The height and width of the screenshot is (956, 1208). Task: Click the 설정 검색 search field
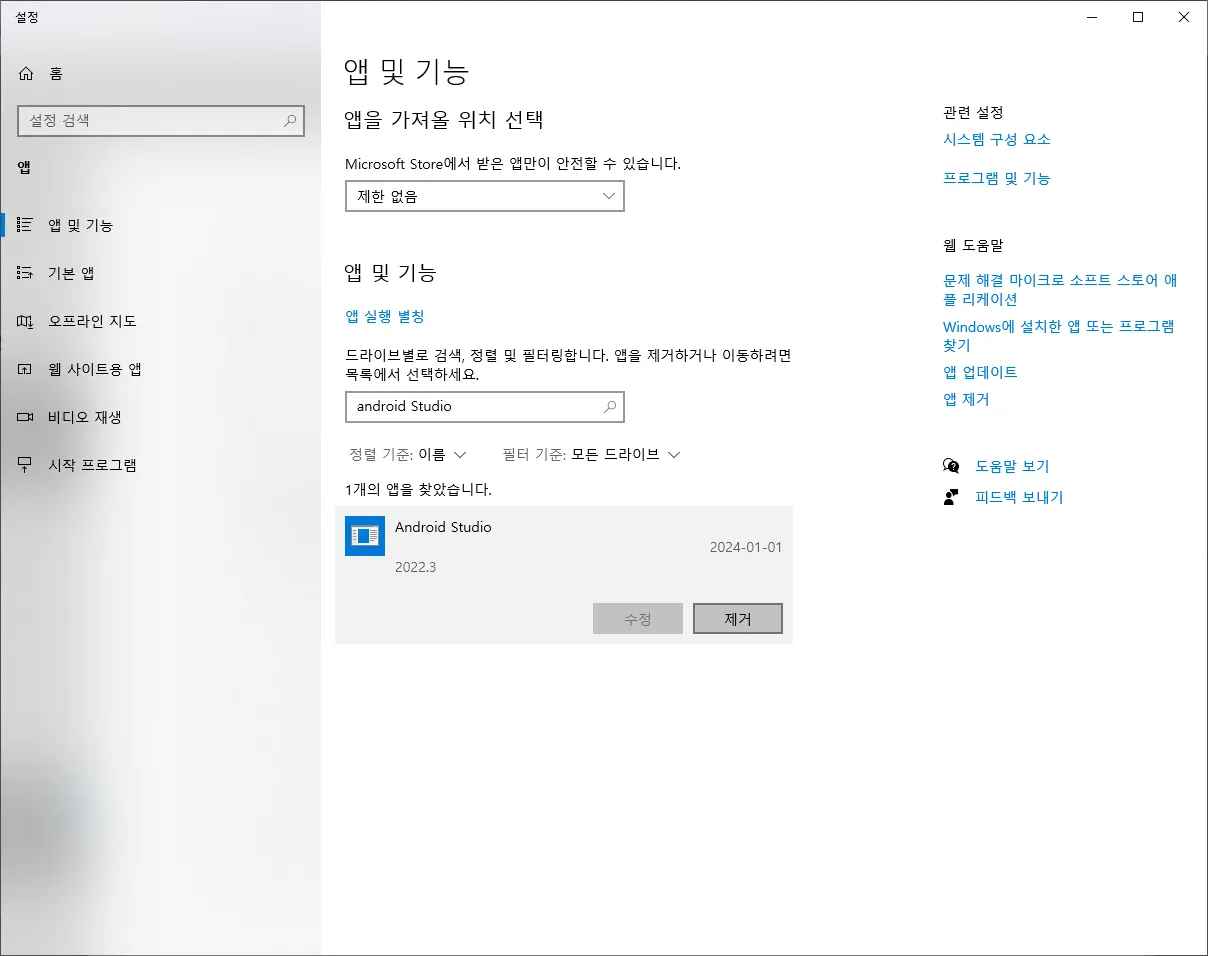point(161,121)
